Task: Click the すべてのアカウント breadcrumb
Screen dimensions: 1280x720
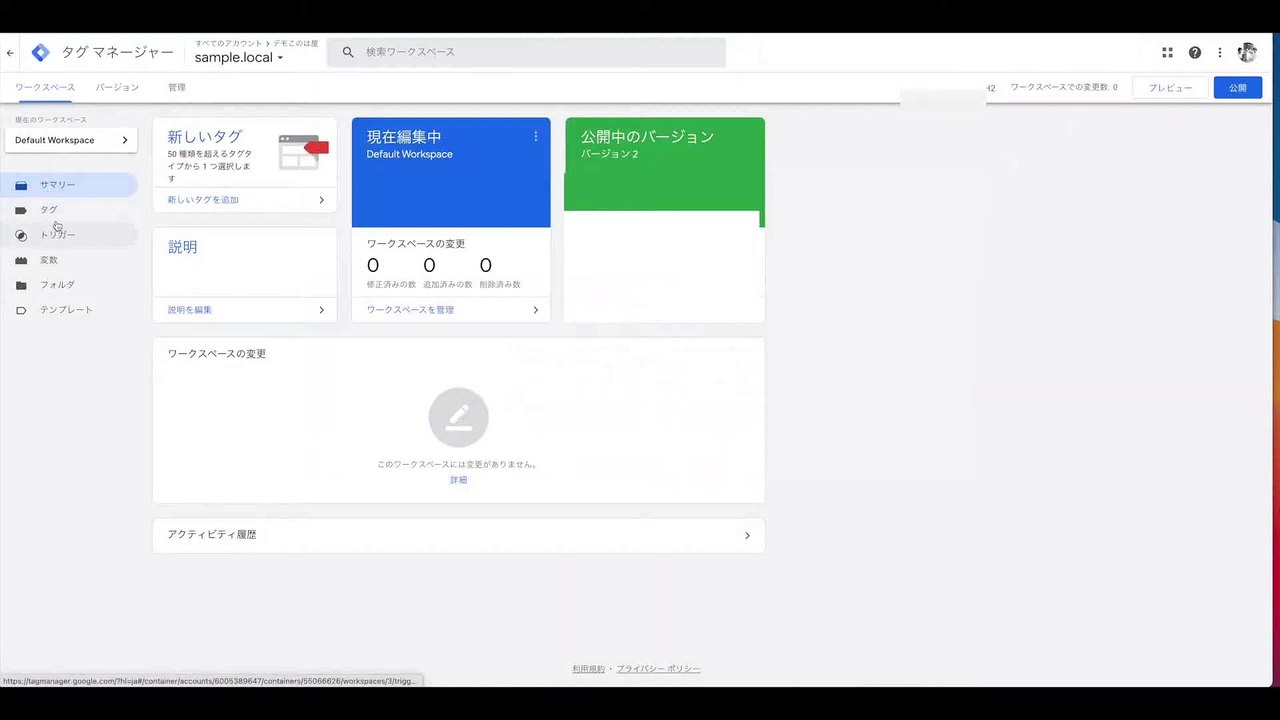Action: click(229, 44)
